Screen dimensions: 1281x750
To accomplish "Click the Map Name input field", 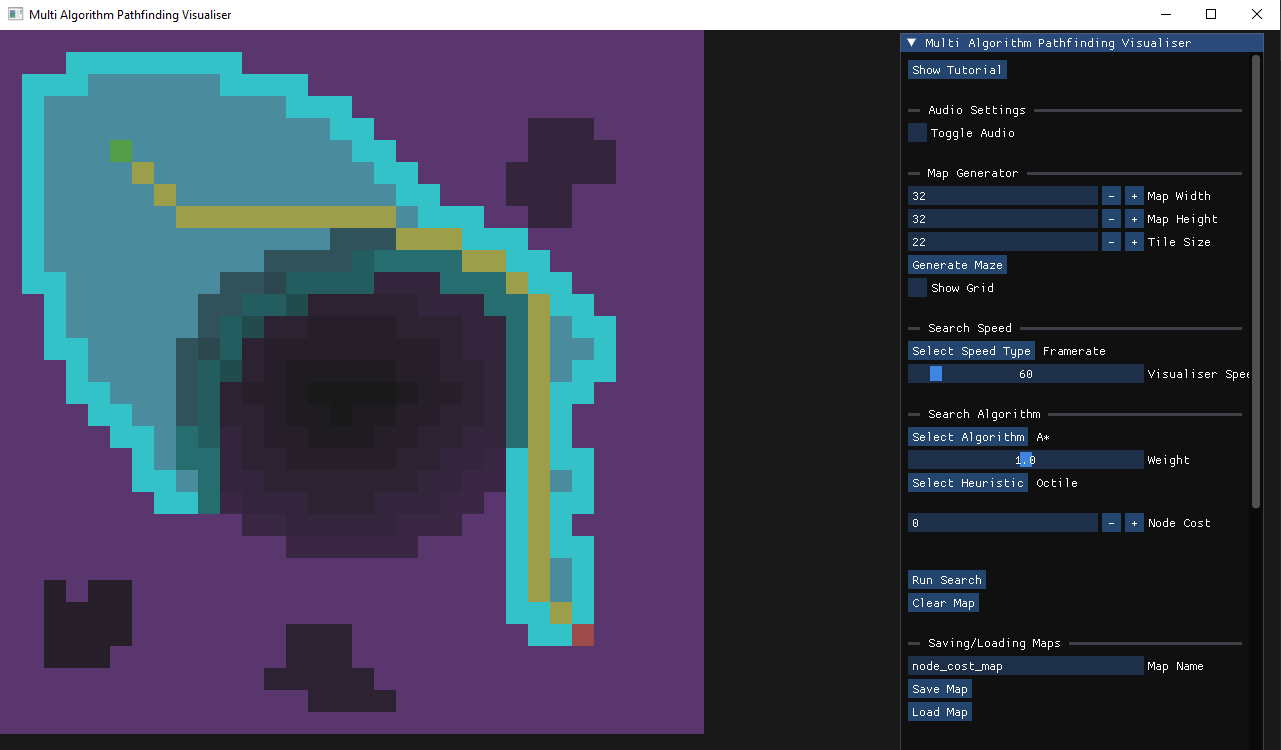I will (1025, 666).
